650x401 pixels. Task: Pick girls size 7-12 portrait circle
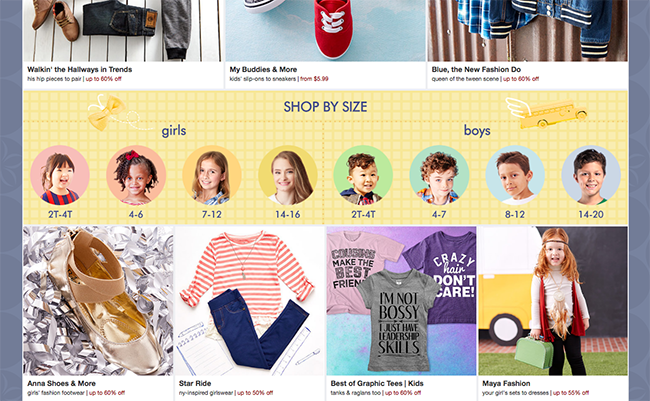(212, 175)
